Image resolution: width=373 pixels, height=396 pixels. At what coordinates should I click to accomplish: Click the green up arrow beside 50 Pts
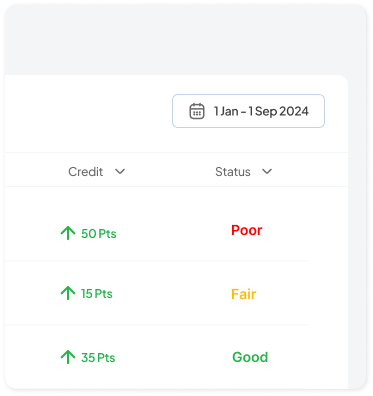pyautogui.click(x=68, y=233)
